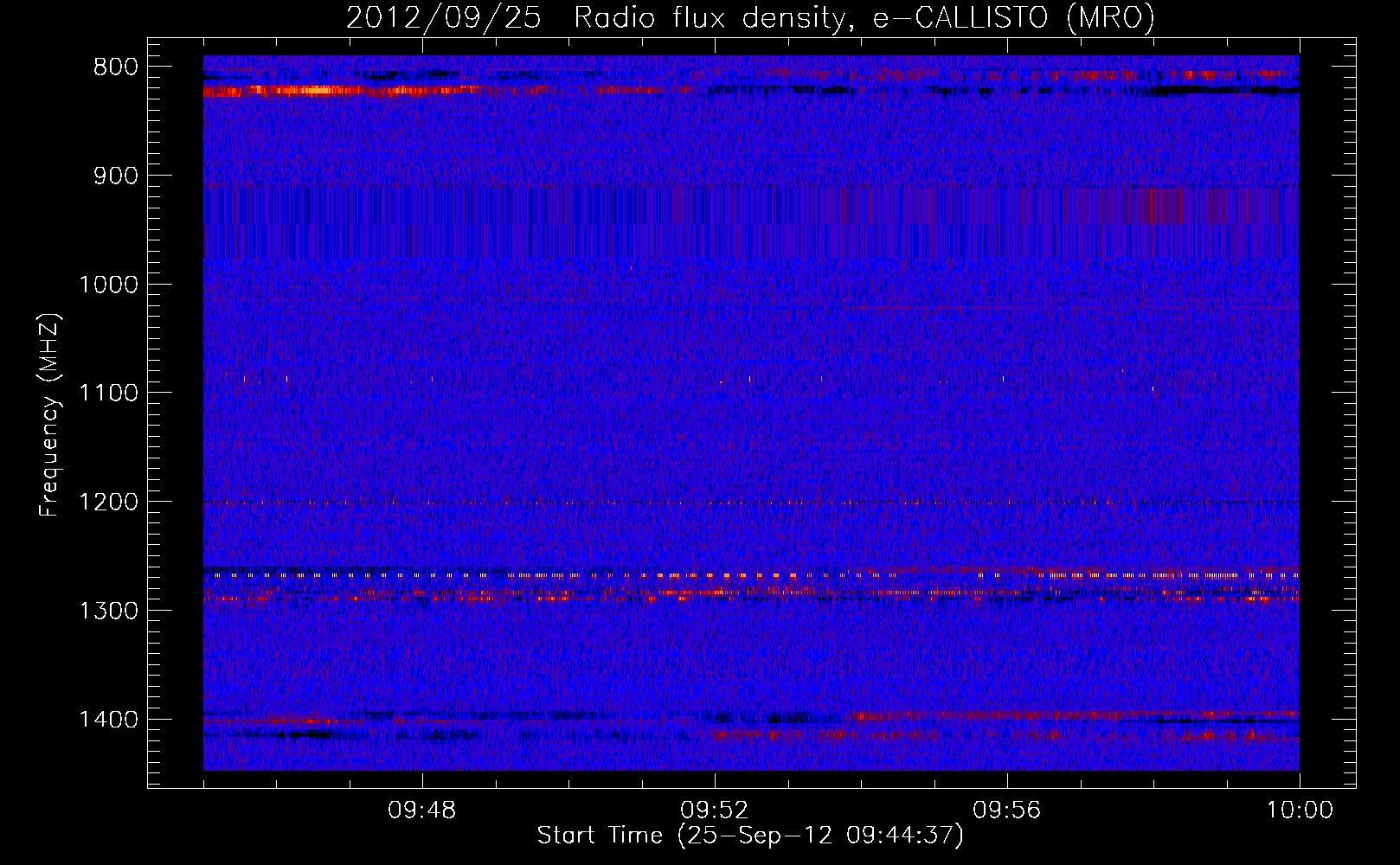Screen dimensions: 1400x865
Task: Click the 1400 frequency tick label
Action: [109, 719]
